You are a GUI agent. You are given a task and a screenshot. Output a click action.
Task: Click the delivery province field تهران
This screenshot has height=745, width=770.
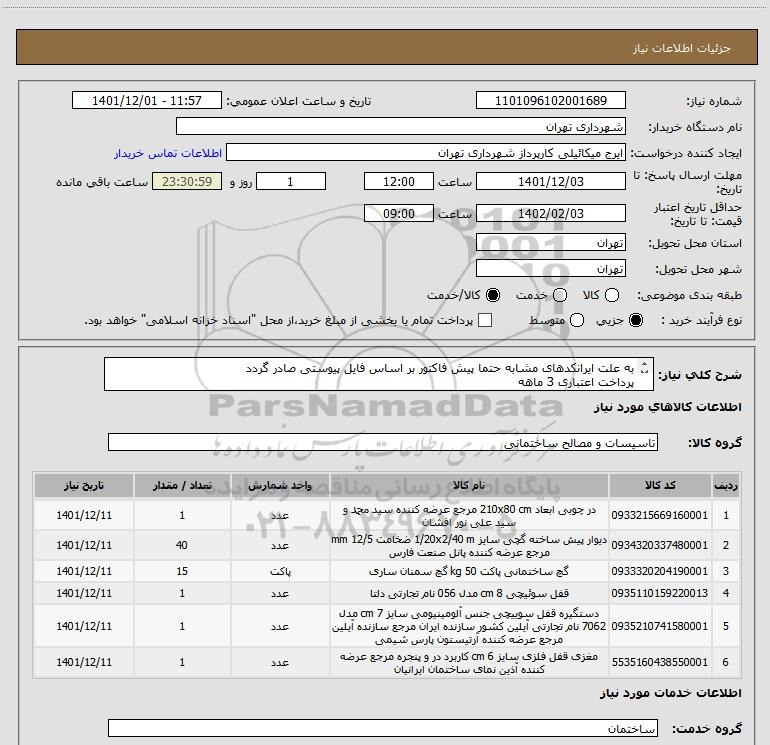550,243
